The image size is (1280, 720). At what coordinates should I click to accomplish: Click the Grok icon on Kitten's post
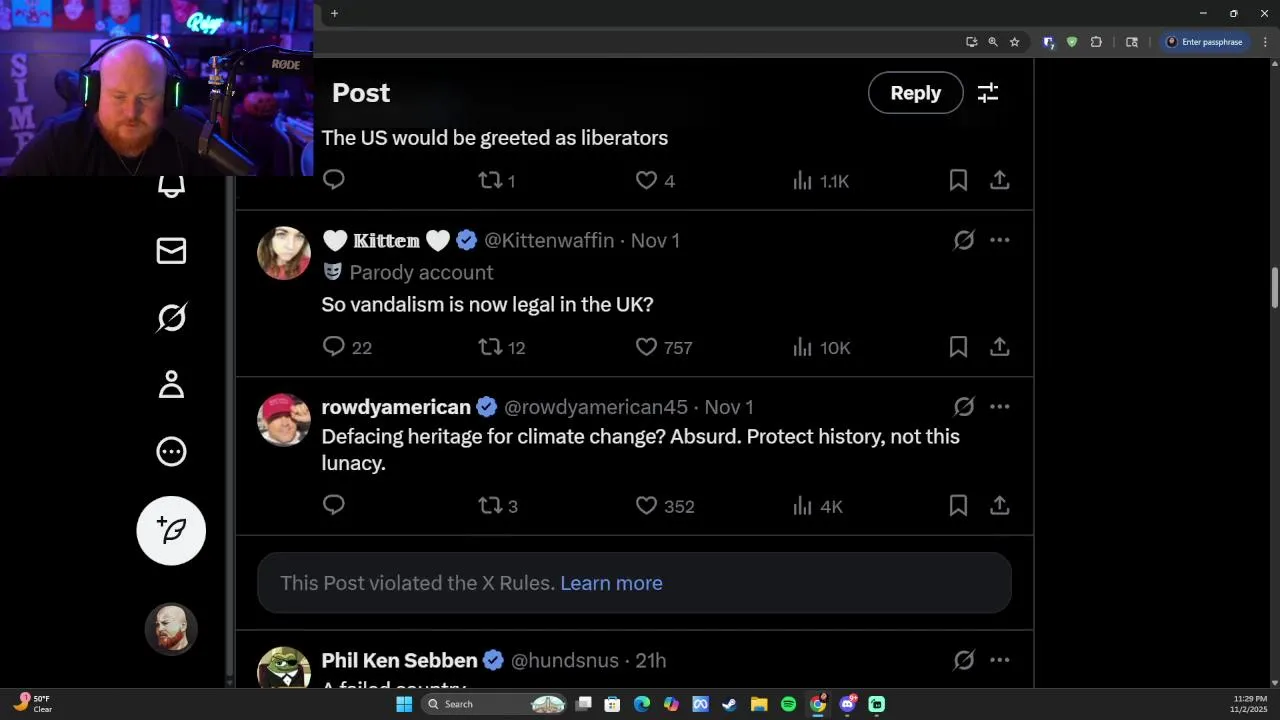[x=964, y=240]
